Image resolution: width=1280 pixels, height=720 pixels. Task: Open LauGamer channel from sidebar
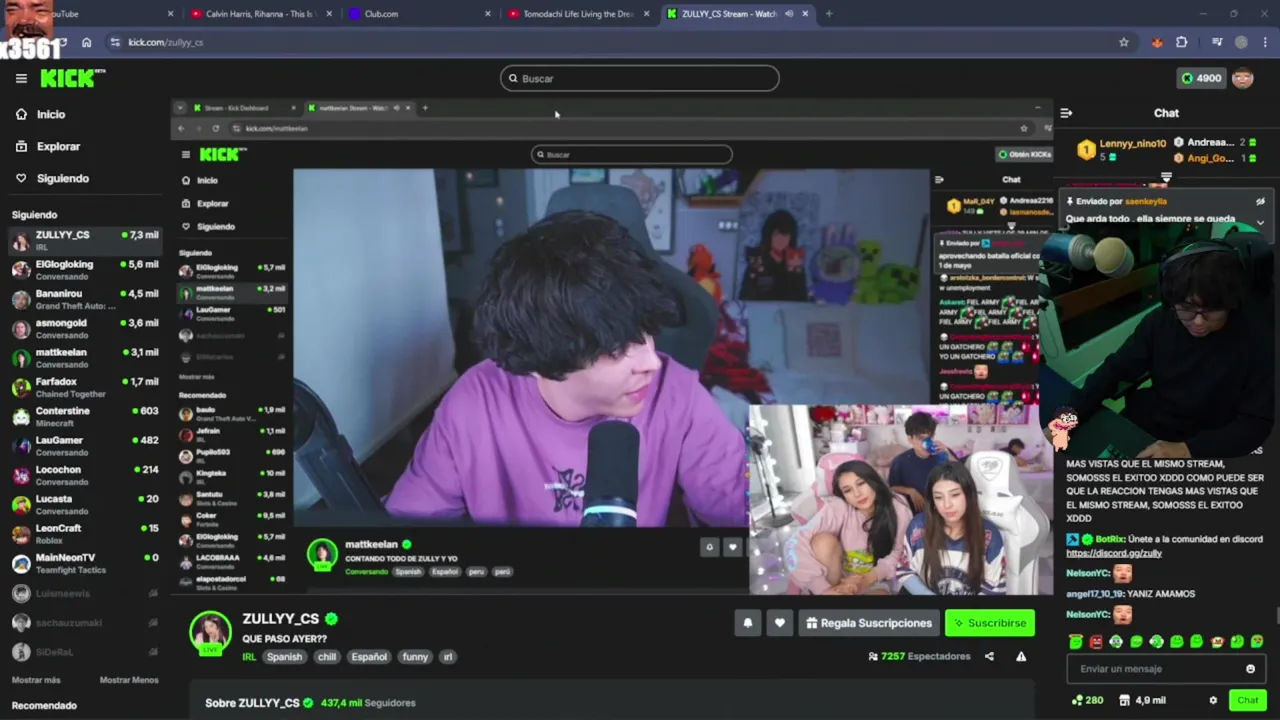(84, 445)
